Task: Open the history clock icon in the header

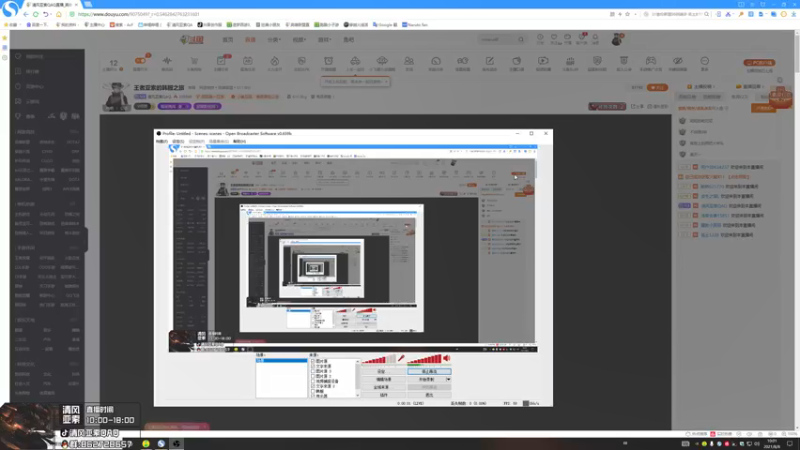Action: click(540, 37)
